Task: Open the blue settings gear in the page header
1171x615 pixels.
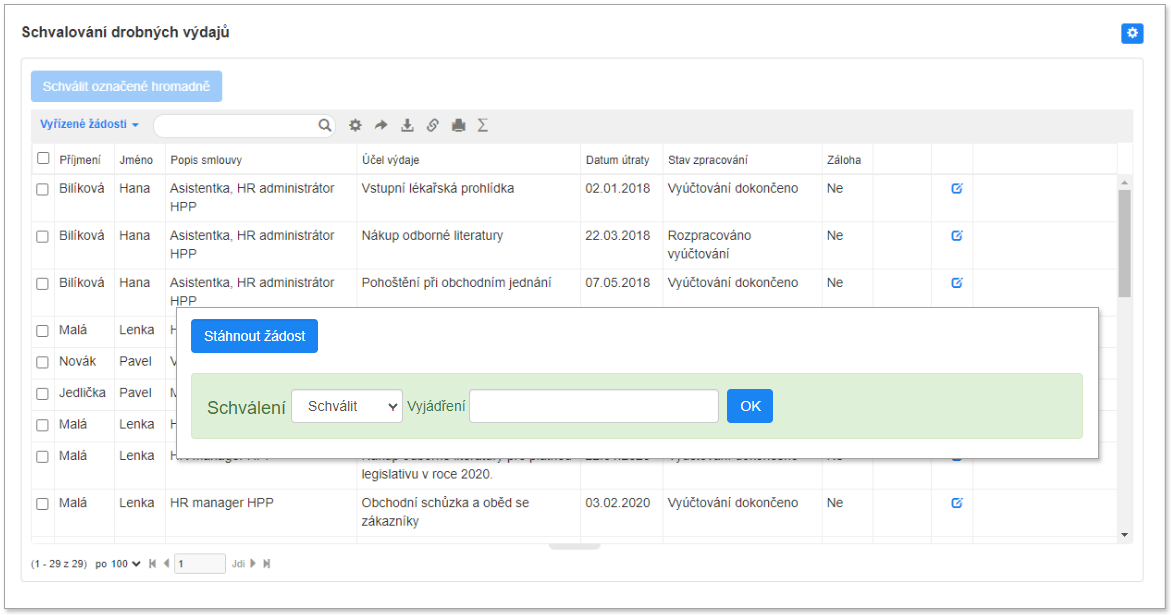Action: pos(1132,34)
